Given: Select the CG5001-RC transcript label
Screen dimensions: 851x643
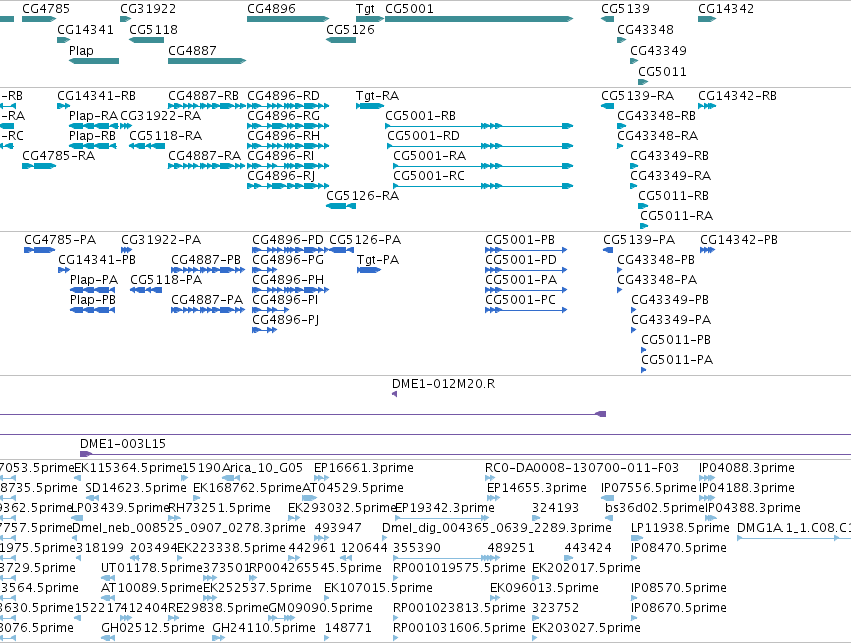Looking at the screenshot, I should click(429, 176).
